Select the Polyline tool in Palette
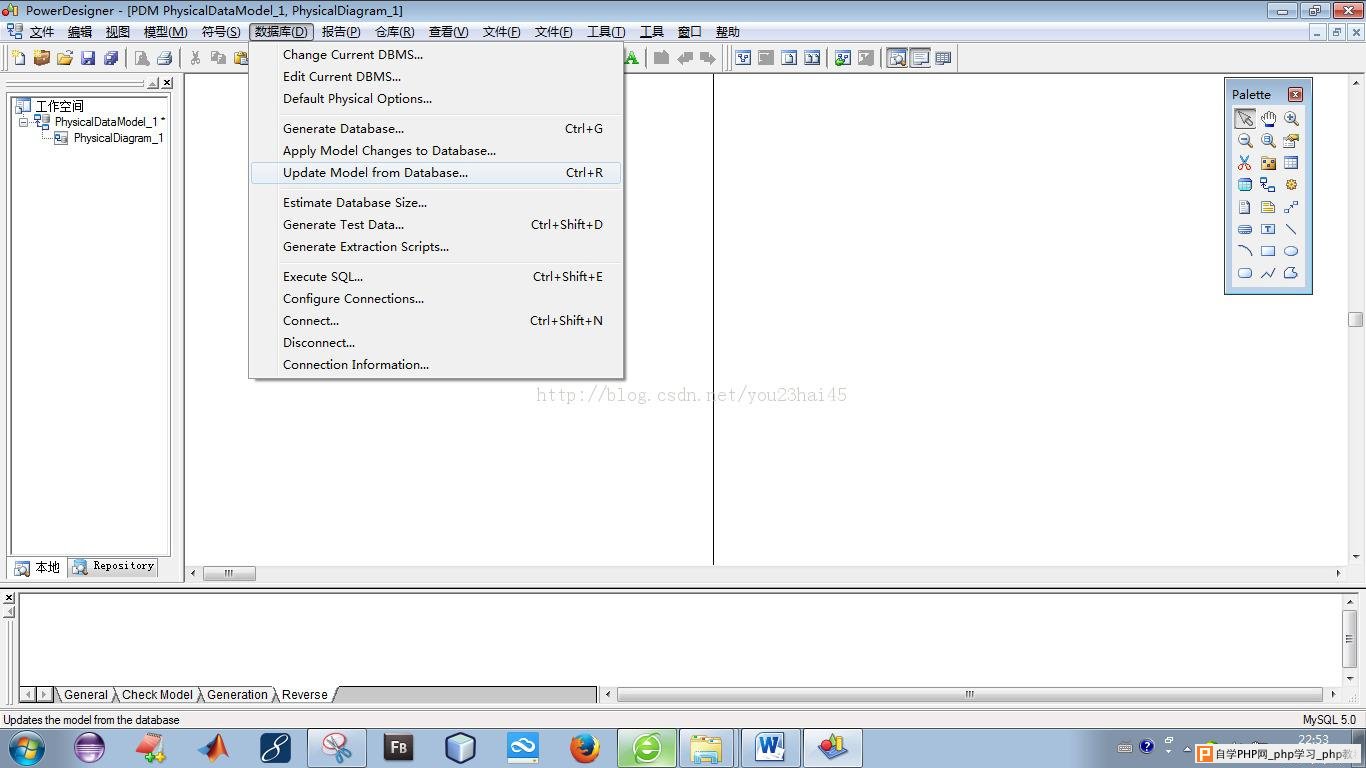This screenshot has height=768, width=1366. point(1268,273)
